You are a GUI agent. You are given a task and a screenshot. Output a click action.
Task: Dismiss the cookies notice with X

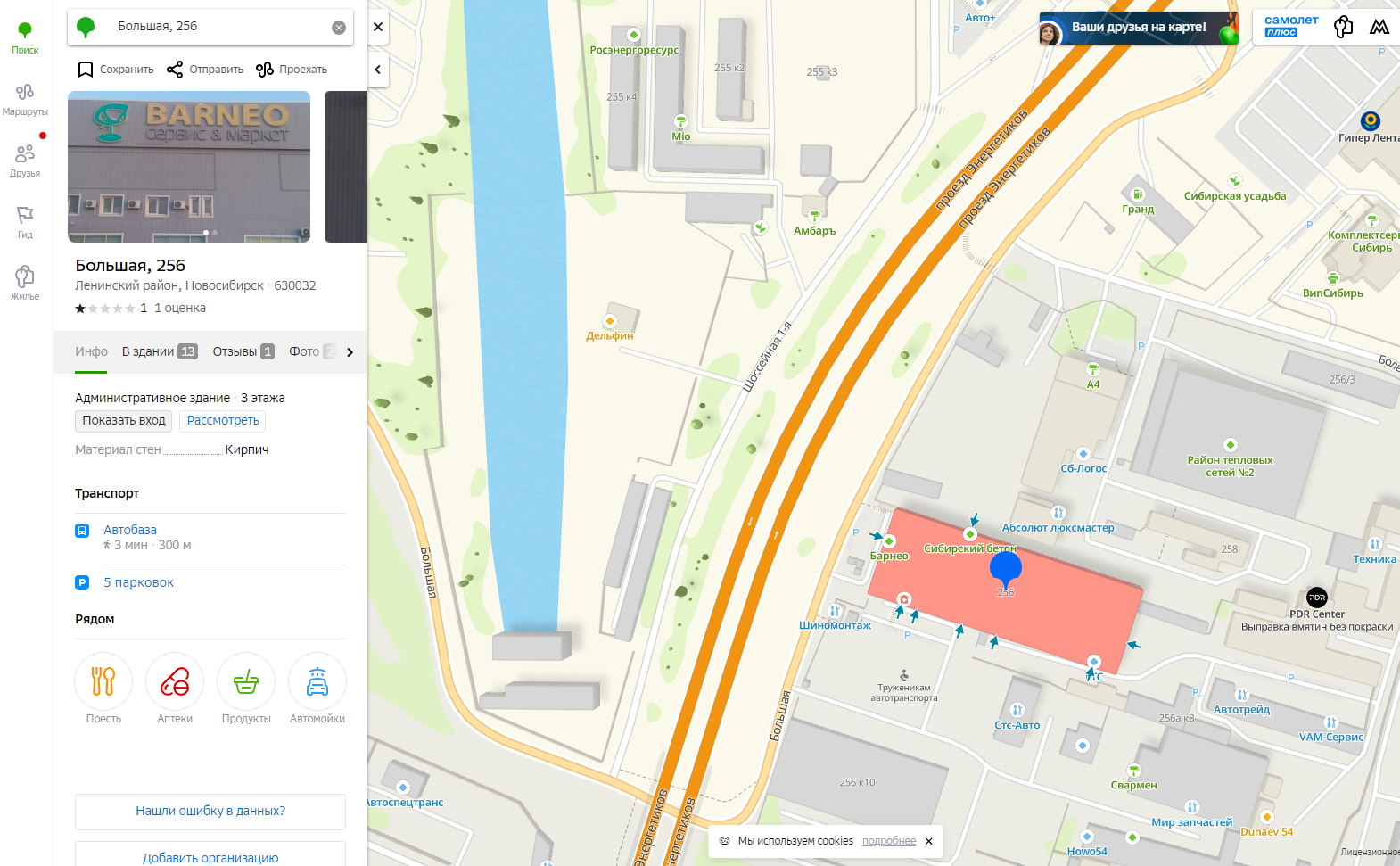tap(928, 841)
